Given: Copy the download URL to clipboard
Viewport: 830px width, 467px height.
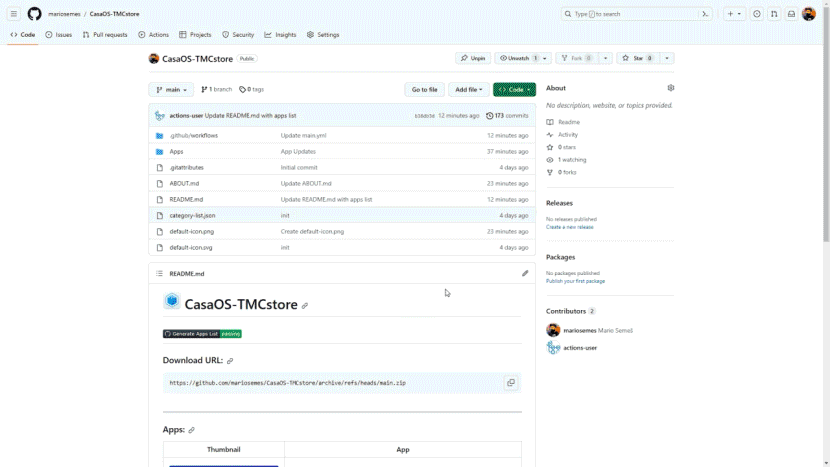Looking at the screenshot, I should click(x=510, y=383).
